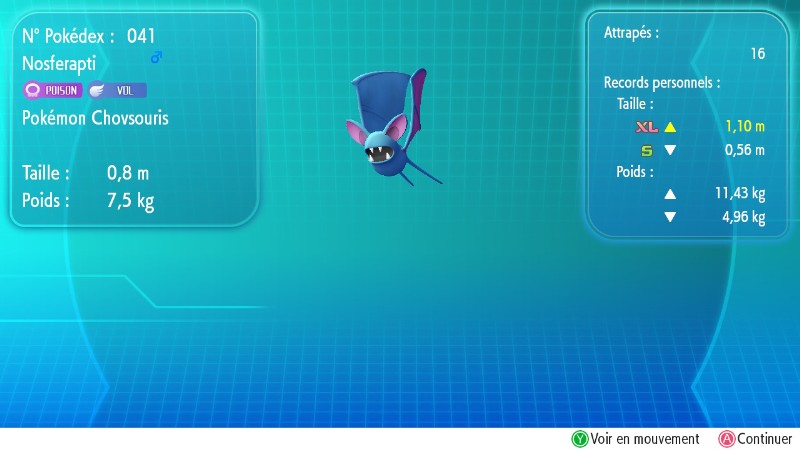Image resolution: width=800 pixels, height=450 pixels.
Task: Click the Records personnels heading
Action: tap(661, 83)
